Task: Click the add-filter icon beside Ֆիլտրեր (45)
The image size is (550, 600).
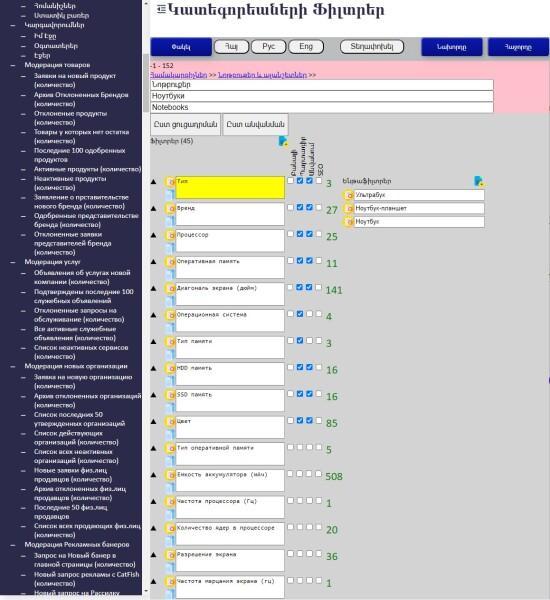Action: tap(283, 141)
